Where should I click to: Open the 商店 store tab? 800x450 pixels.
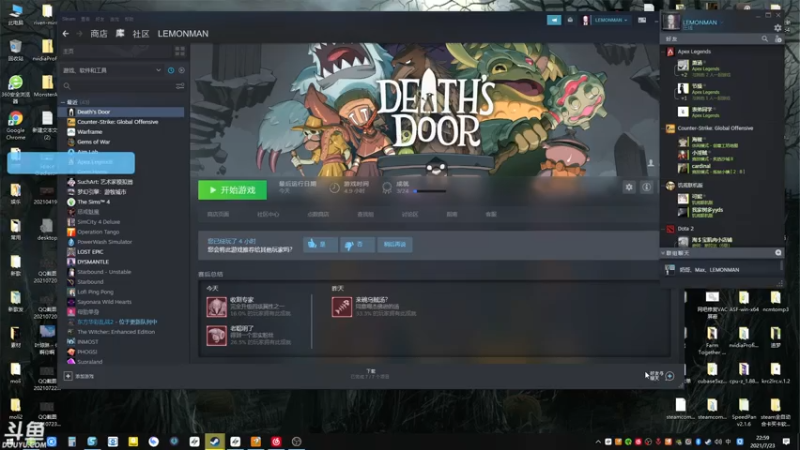tap(99, 34)
